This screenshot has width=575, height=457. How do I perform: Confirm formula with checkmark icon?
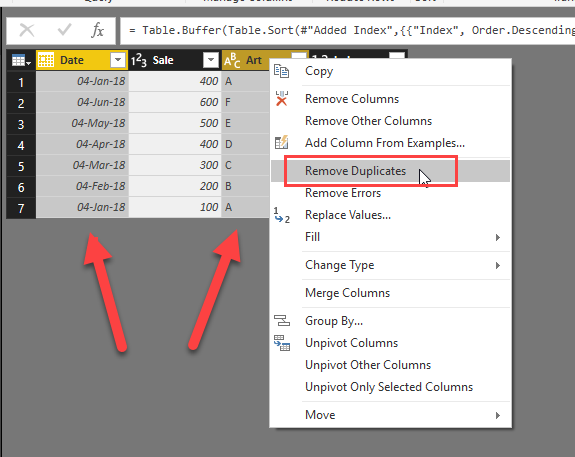pos(64,30)
